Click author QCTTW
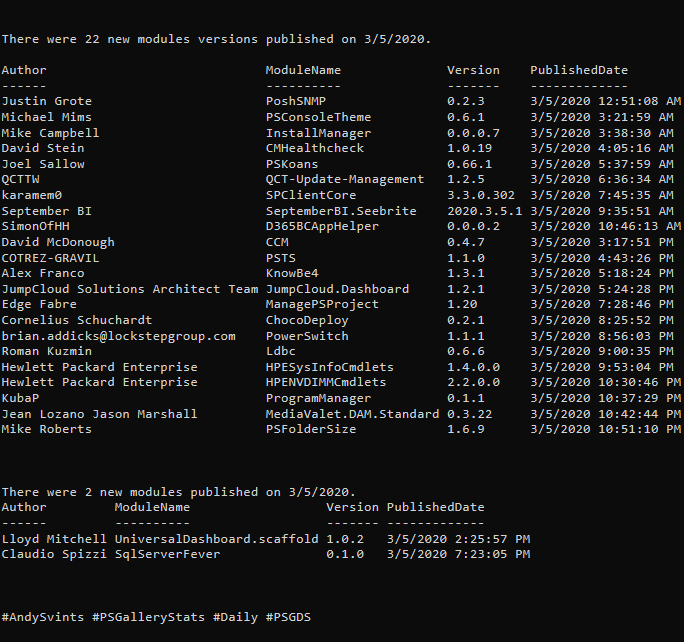 20,179
